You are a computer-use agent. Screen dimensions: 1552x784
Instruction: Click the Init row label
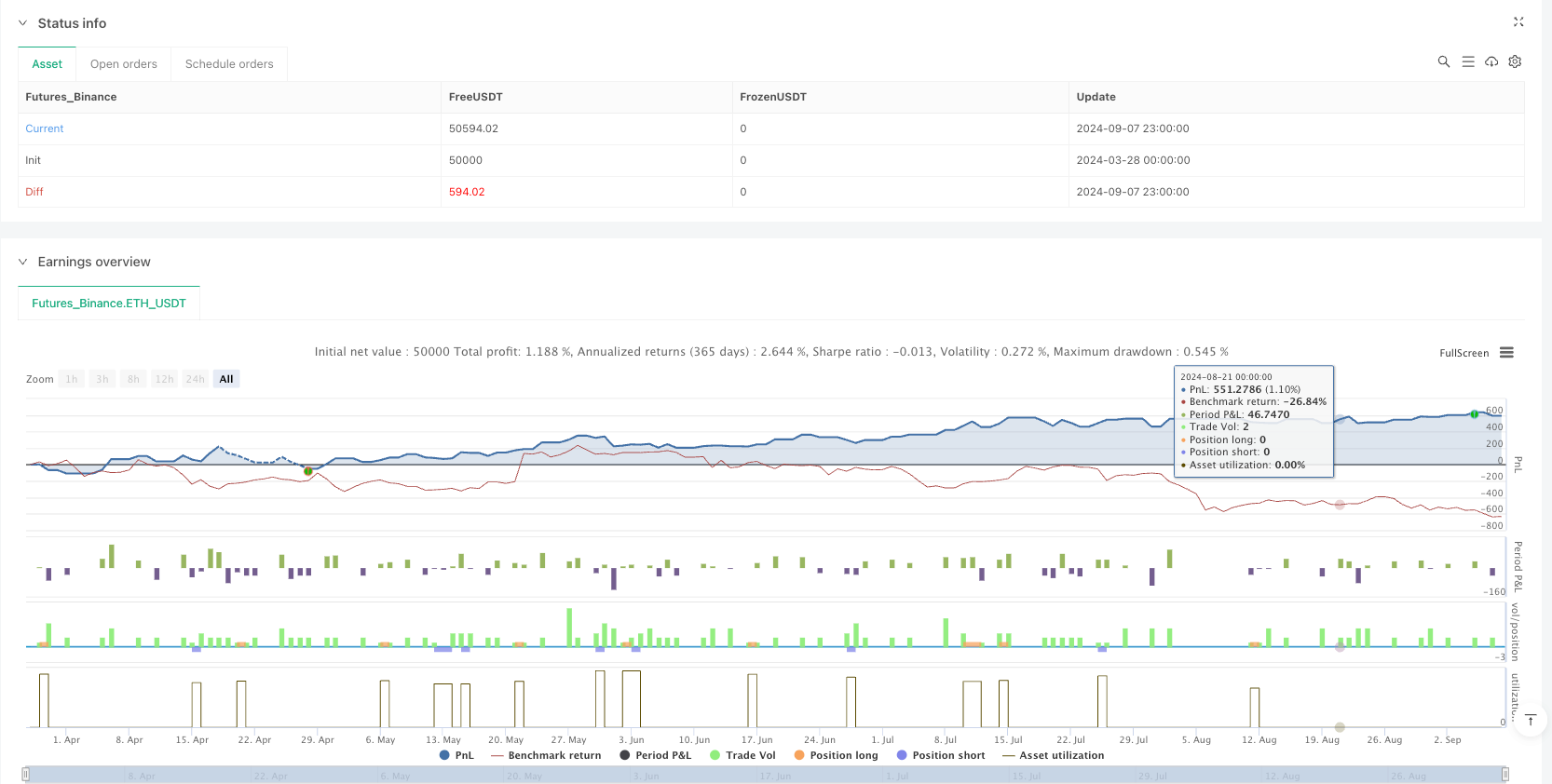(x=34, y=160)
